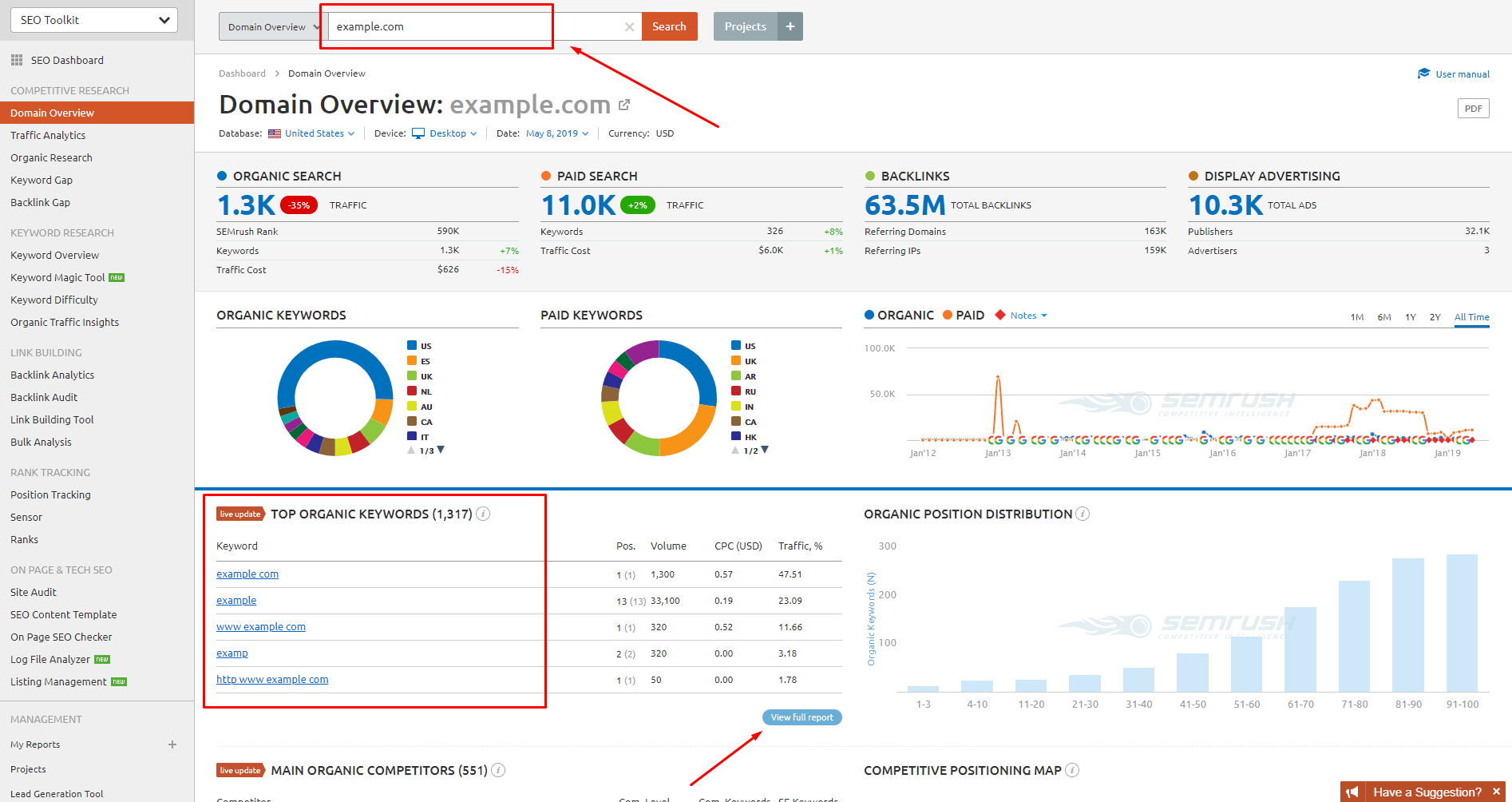Click the Projects button
1512x802 pixels.
point(746,26)
